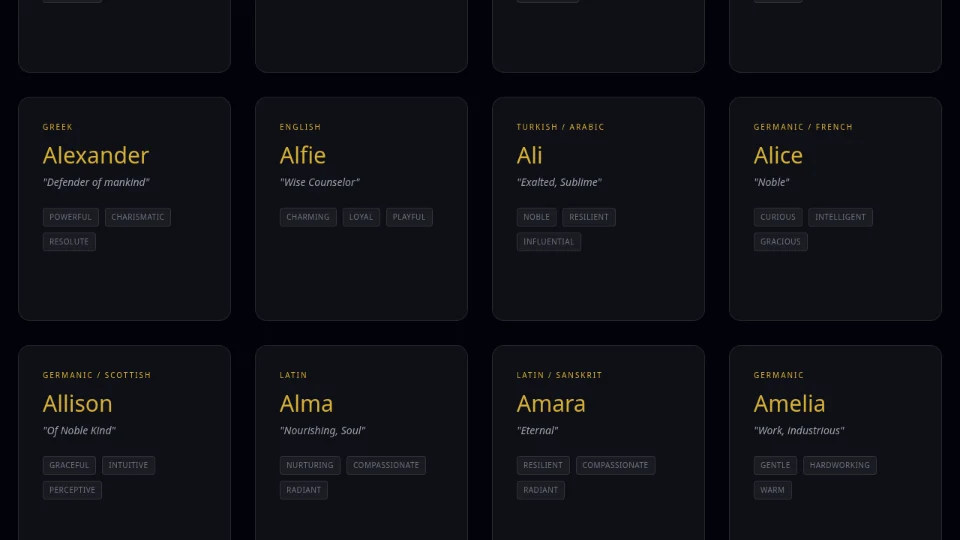The width and height of the screenshot is (960, 540).
Task: Click the GERMANIC / SCOTTISH origin label
Action: click(97, 376)
